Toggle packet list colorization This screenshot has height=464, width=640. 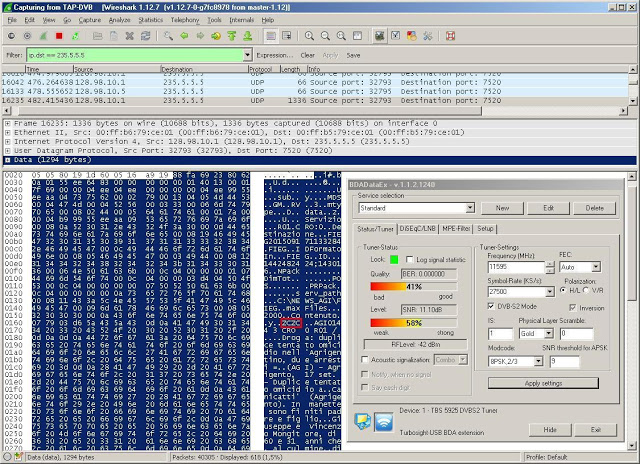pos(270,36)
